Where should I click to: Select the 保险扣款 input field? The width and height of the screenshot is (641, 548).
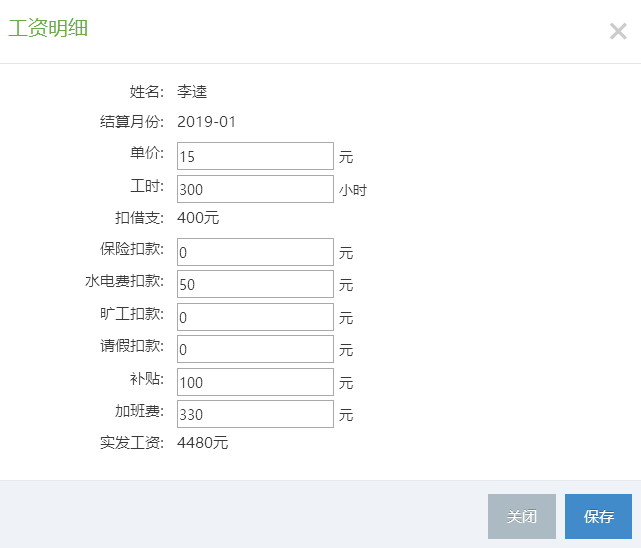pyautogui.click(x=255, y=252)
